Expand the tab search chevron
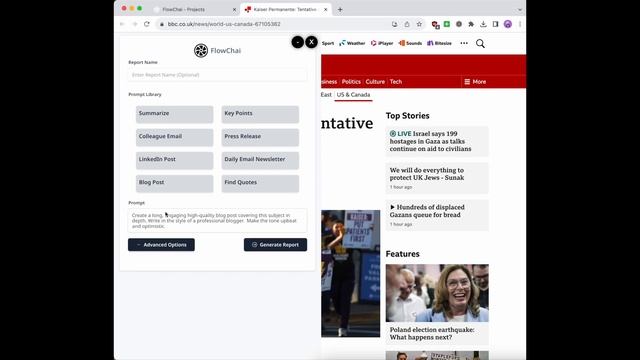The image size is (640, 360). click(x=520, y=9)
